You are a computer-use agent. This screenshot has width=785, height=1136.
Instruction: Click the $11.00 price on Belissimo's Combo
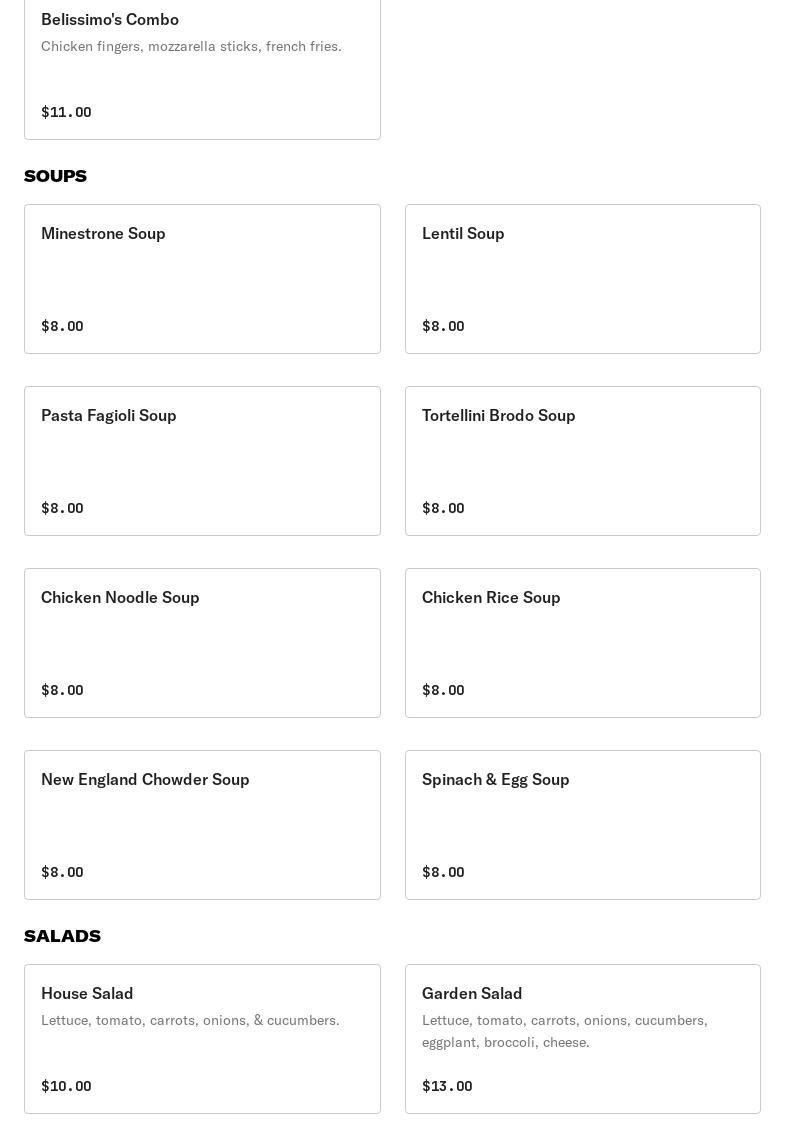(x=66, y=112)
